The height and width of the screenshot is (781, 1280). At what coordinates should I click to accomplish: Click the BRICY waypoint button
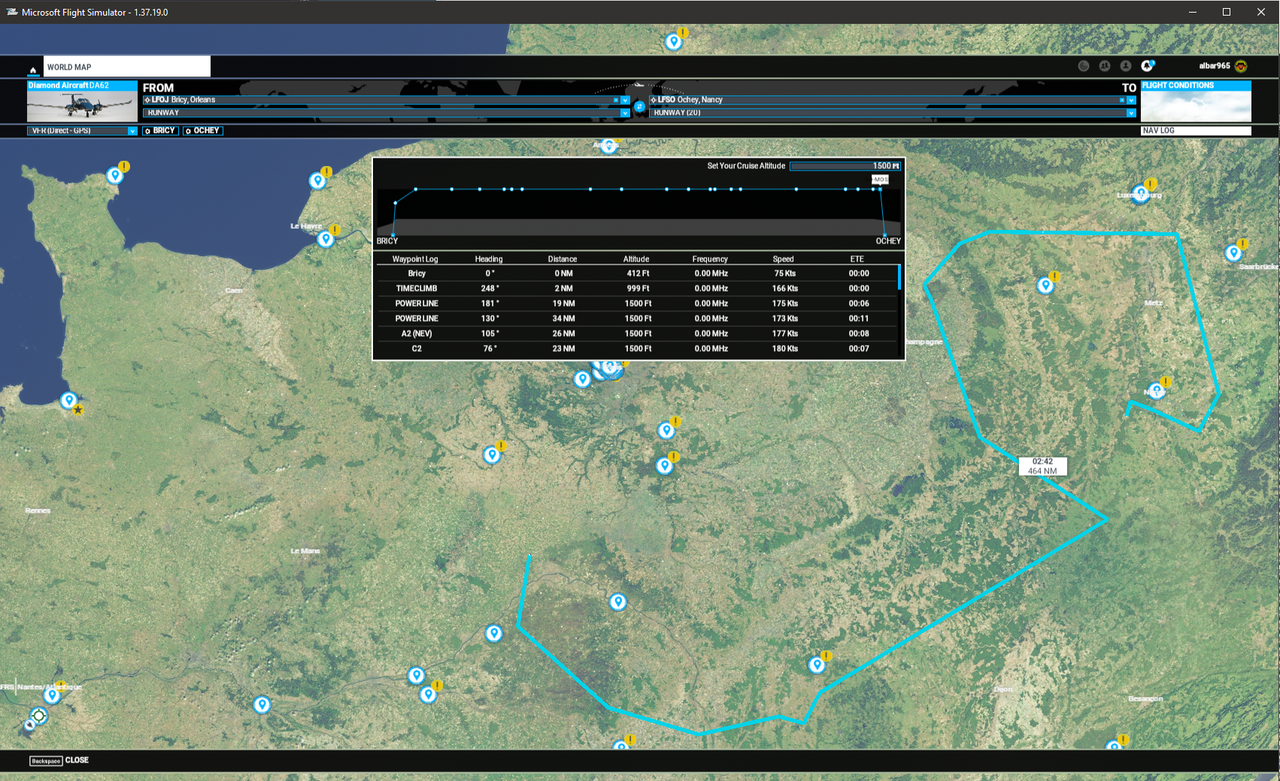tap(160, 131)
